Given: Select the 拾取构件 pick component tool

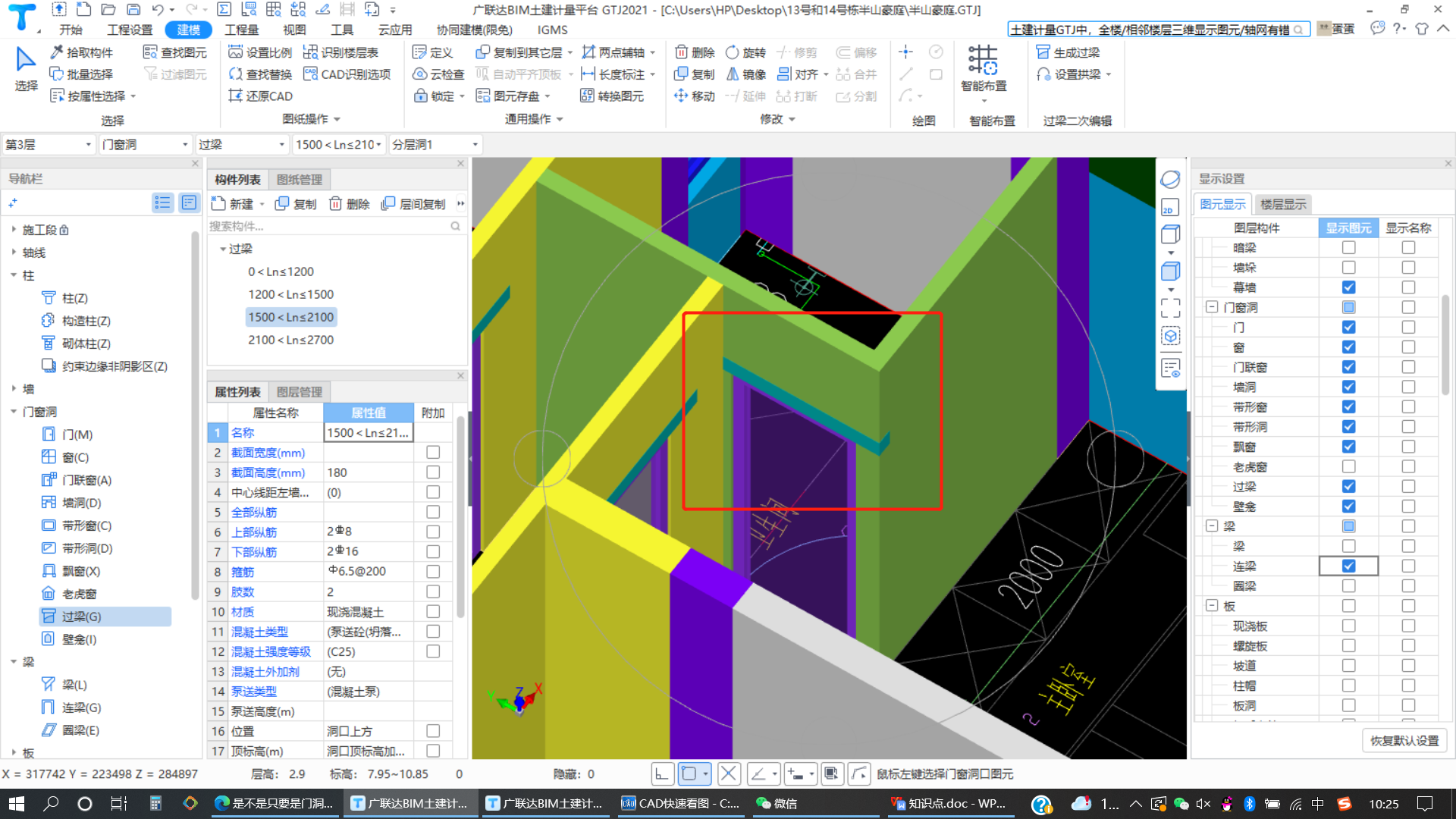Looking at the screenshot, I should pos(81,52).
